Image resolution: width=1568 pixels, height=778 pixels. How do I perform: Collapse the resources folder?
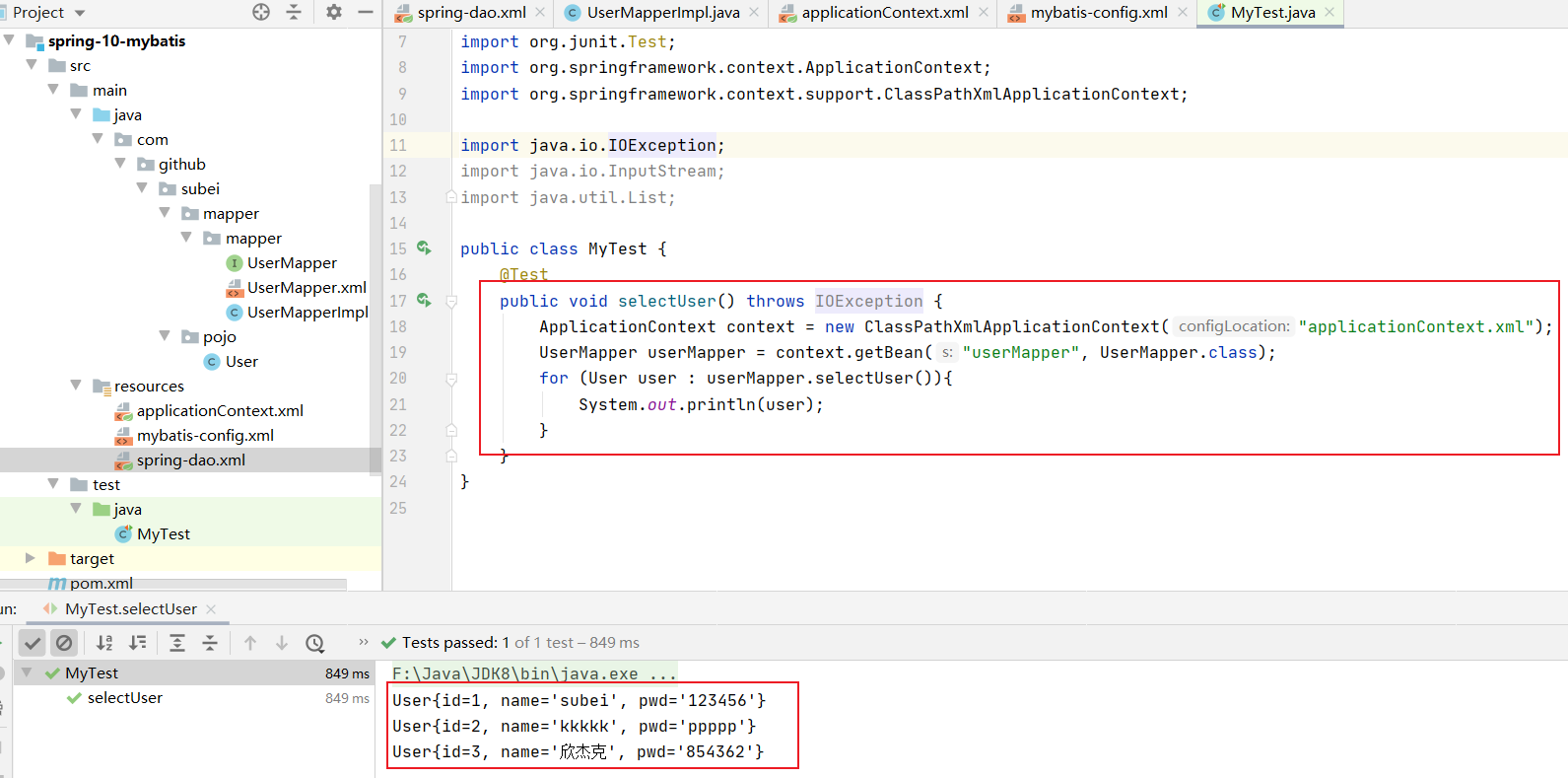coord(76,386)
